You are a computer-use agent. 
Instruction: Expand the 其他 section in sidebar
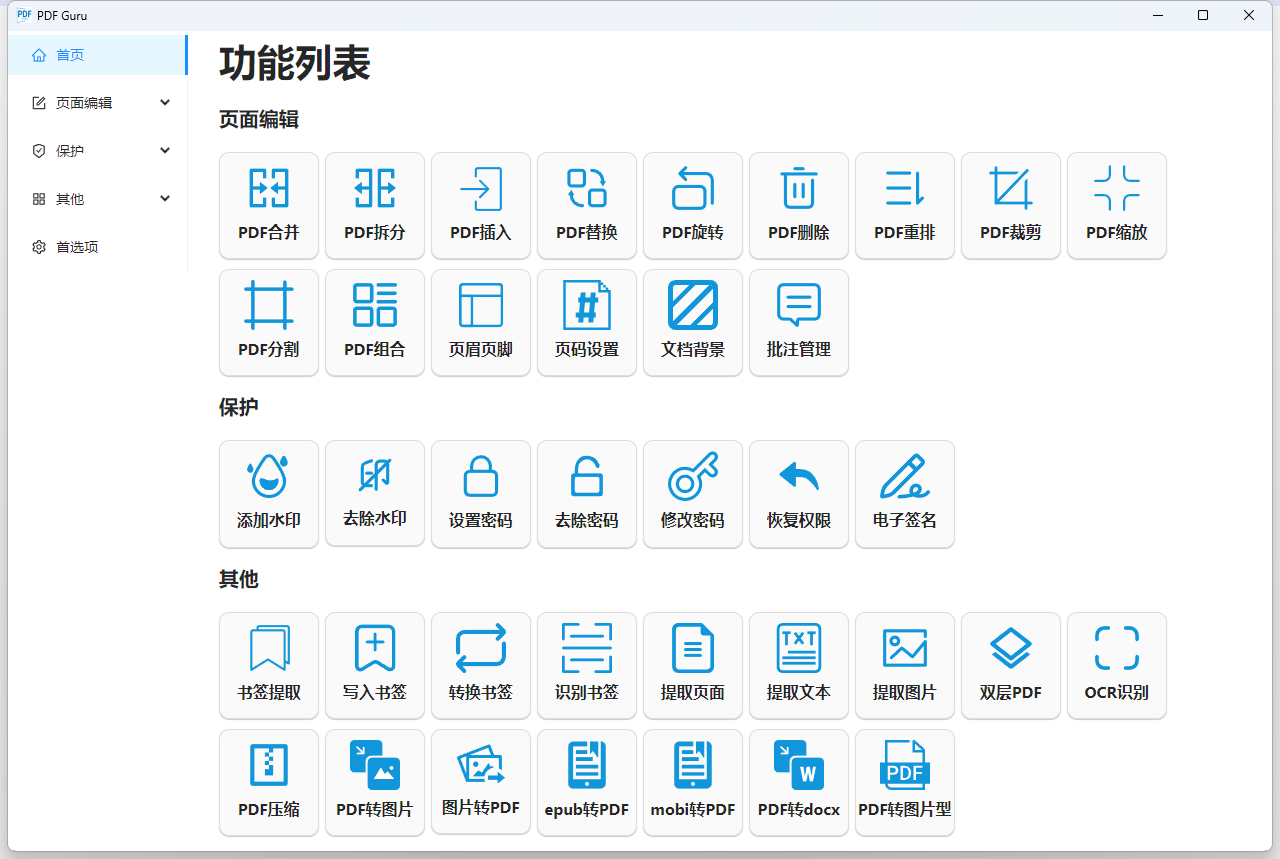(x=96, y=198)
